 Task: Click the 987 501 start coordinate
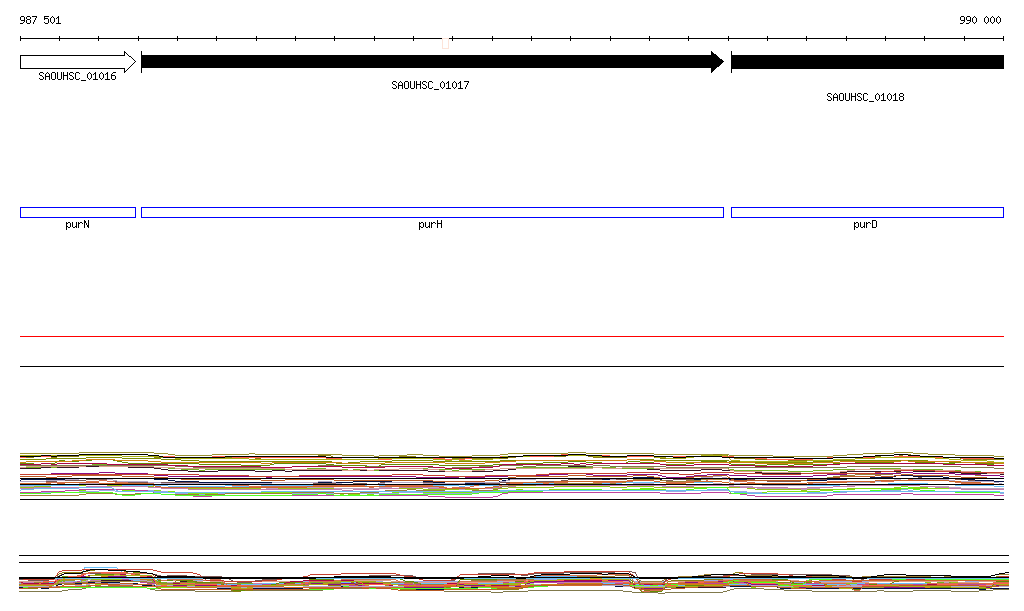pyautogui.click(x=40, y=20)
